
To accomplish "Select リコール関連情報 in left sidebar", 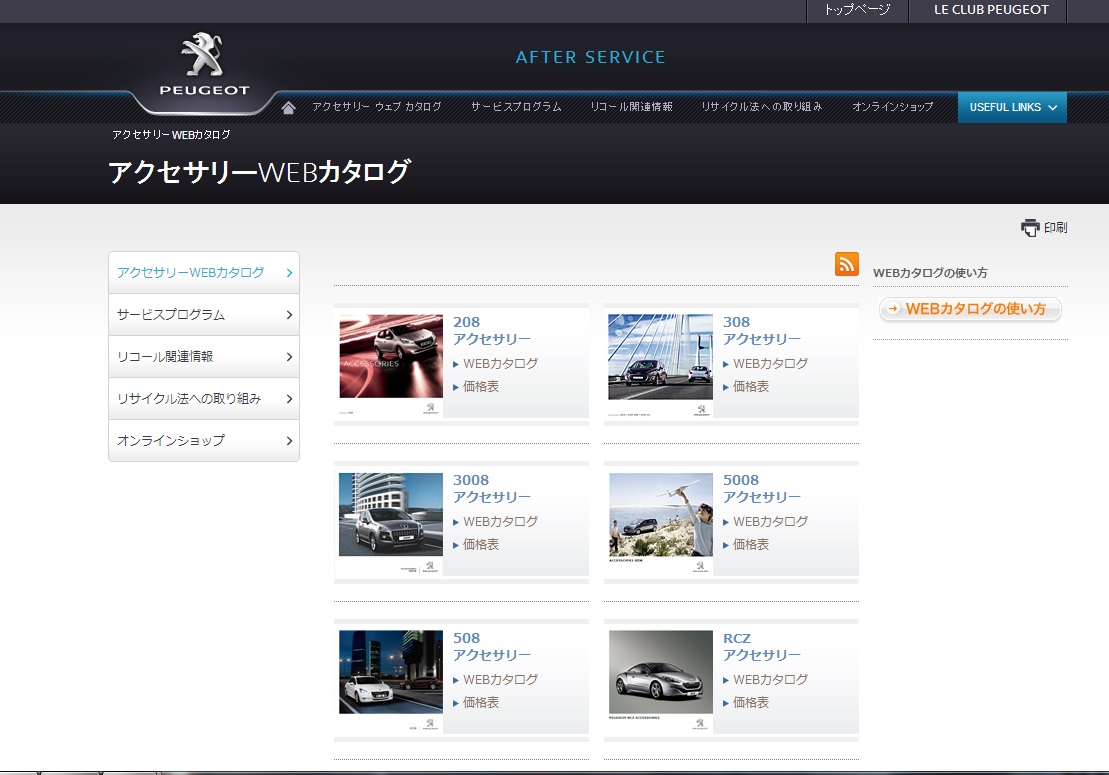I will coord(204,356).
